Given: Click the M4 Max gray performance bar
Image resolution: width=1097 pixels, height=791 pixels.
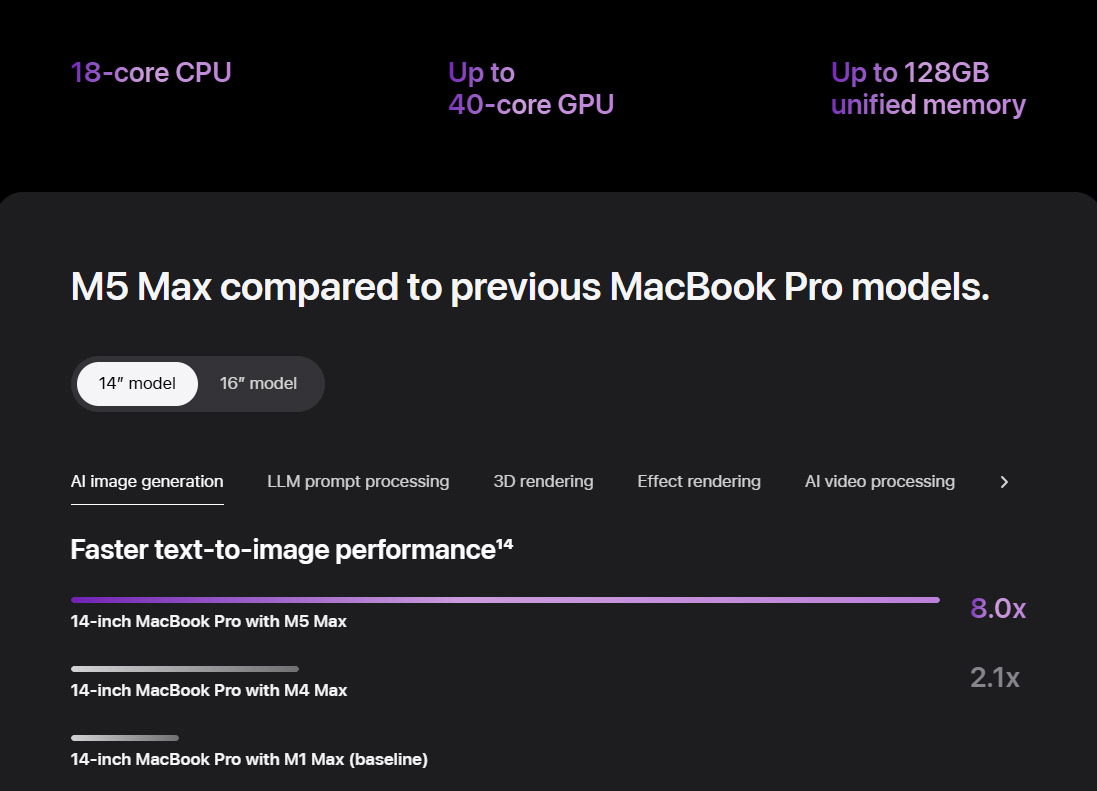Looking at the screenshot, I should pos(184,668).
